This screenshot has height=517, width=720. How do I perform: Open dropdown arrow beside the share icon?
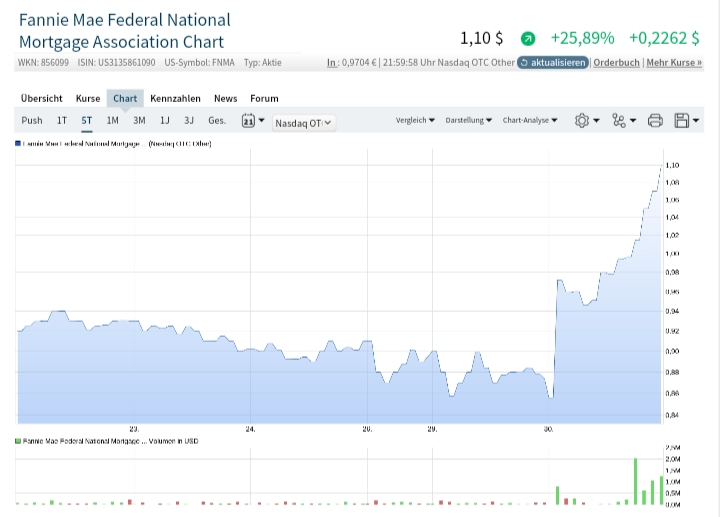point(633,121)
